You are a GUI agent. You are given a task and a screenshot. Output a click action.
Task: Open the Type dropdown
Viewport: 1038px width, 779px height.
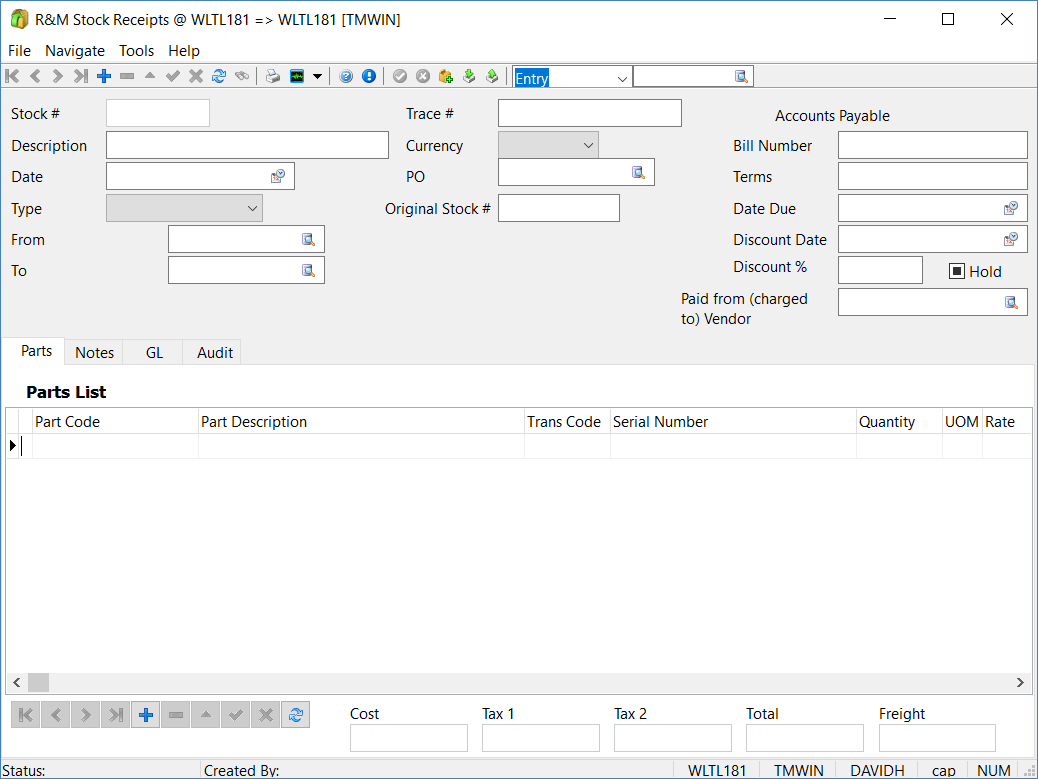click(251, 208)
